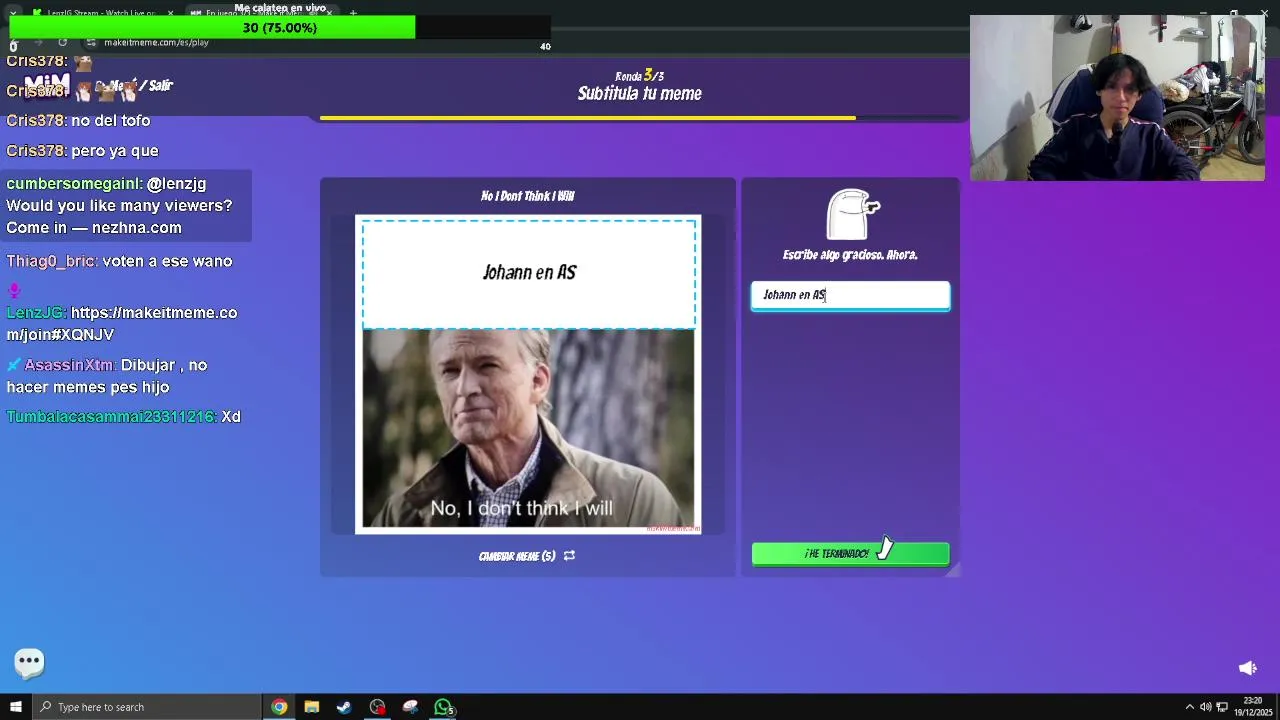Click the browser reload button
Image resolution: width=1280 pixels, height=720 pixels.
pos(62,42)
